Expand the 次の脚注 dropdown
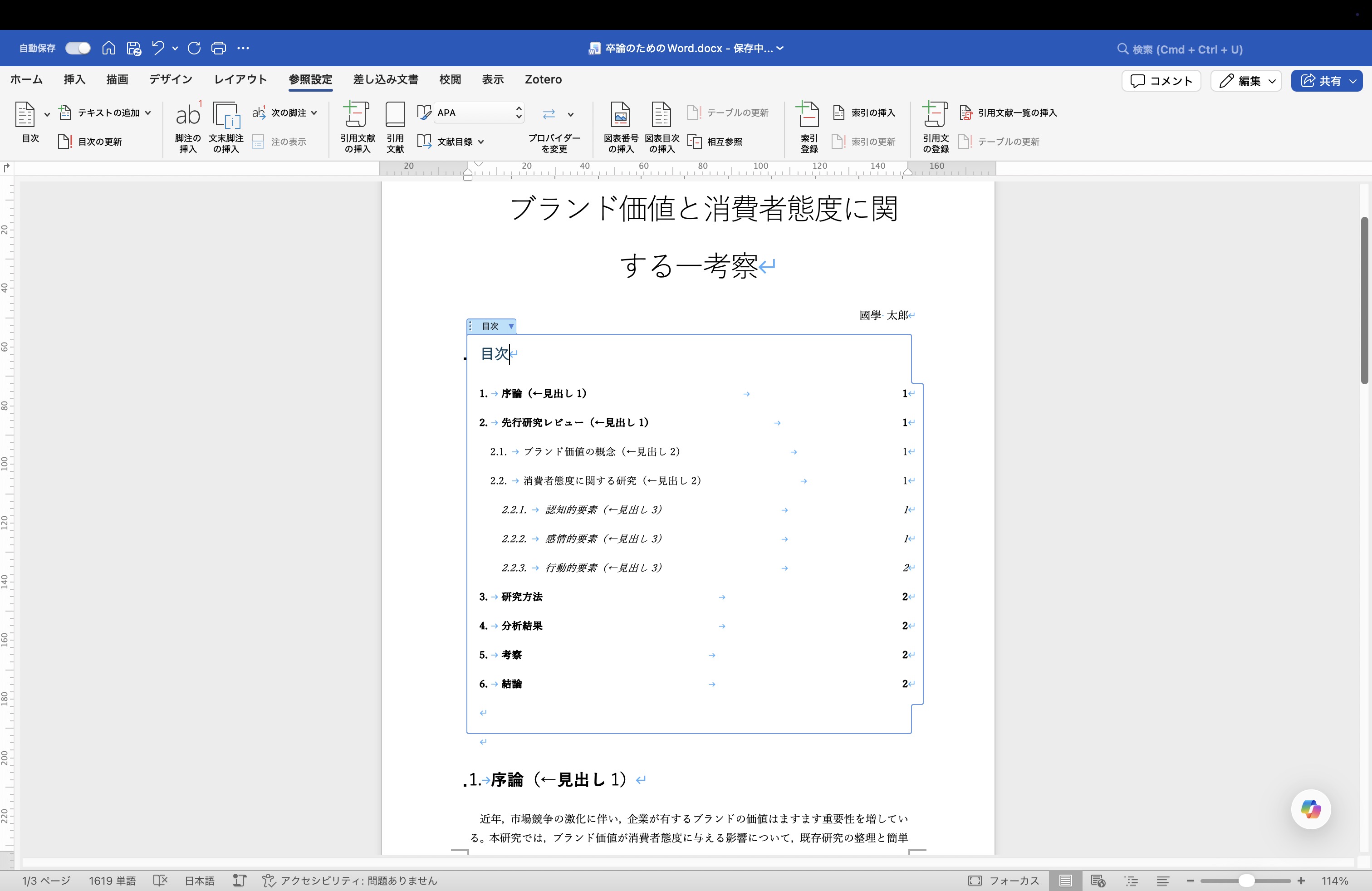 click(314, 113)
